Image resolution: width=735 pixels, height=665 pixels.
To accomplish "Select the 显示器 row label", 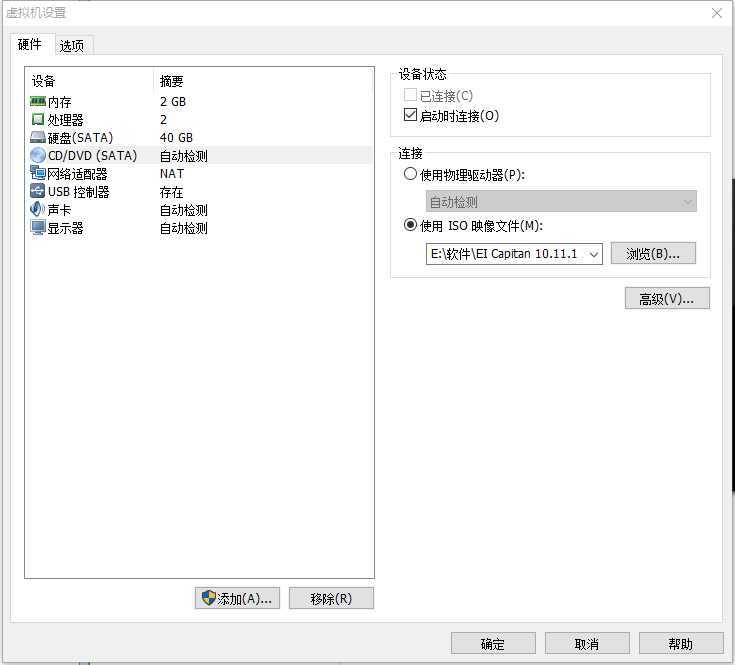I will (66, 228).
